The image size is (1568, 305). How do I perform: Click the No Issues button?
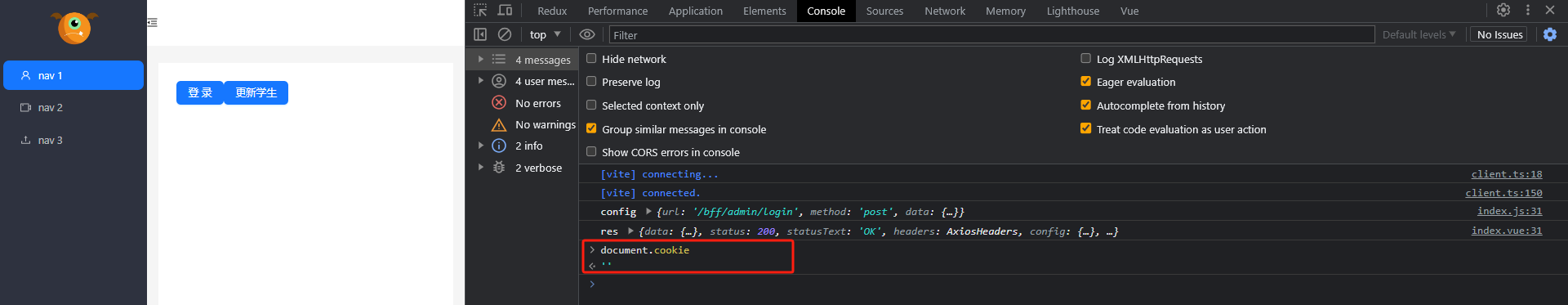[1499, 34]
